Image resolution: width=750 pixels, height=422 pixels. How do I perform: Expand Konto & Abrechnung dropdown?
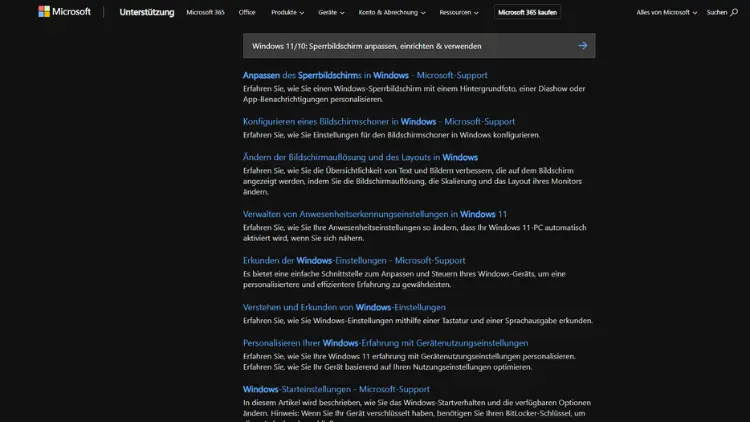pos(392,12)
